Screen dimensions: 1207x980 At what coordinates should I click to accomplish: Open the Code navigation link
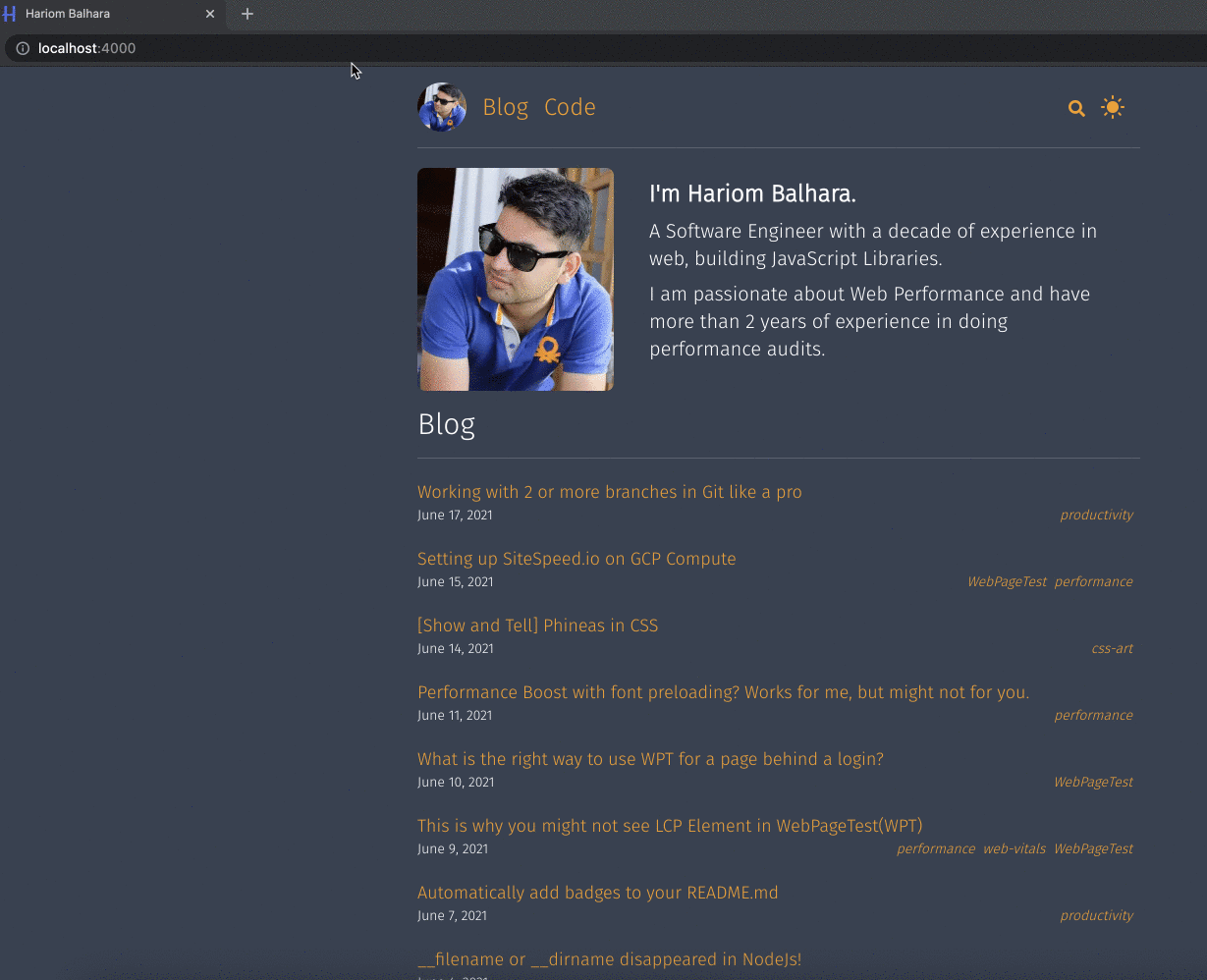tap(570, 107)
